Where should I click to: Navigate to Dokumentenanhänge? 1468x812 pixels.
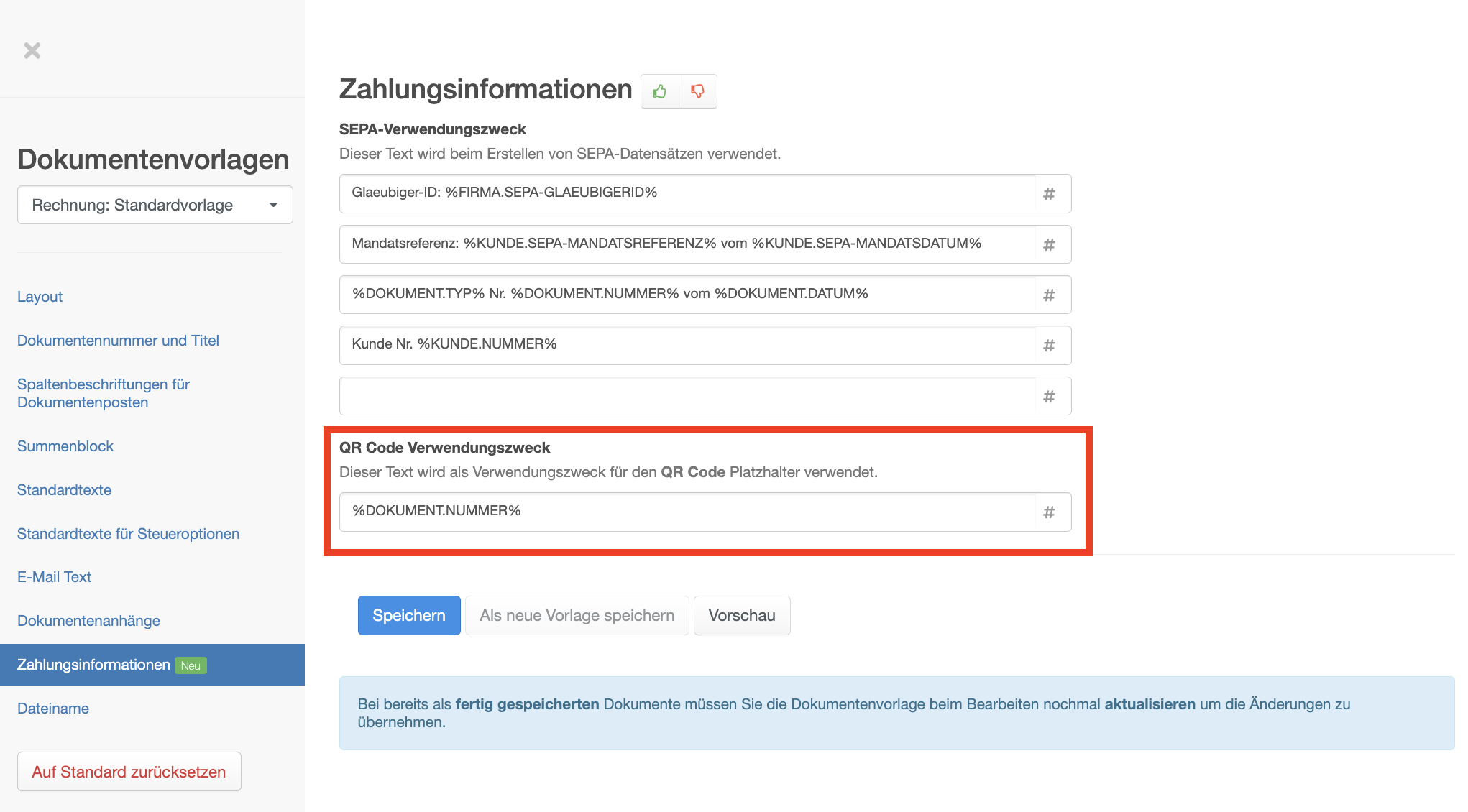(x=88, y=621)
